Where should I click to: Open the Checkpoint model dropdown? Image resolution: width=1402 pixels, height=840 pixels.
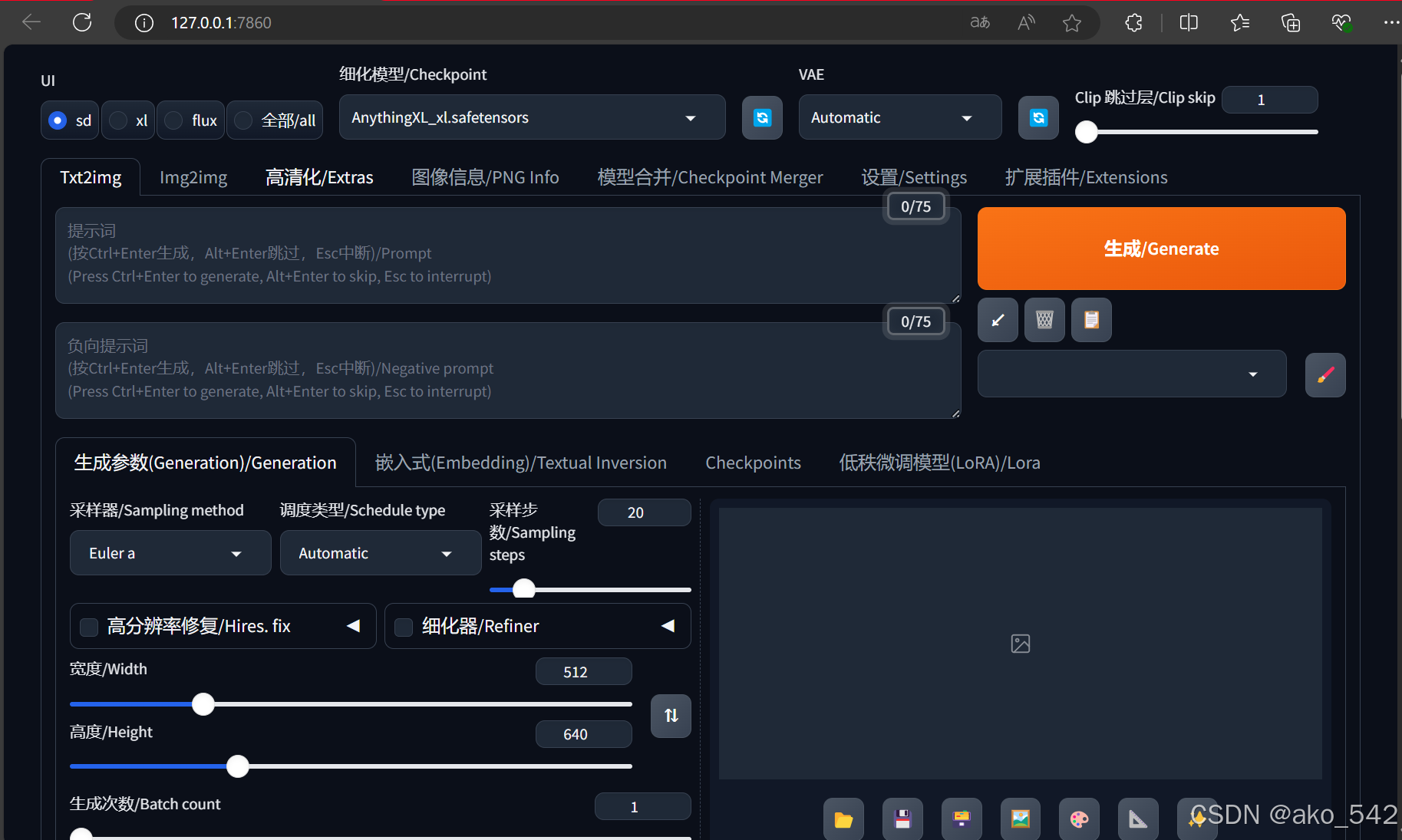[x=532, y=117]
